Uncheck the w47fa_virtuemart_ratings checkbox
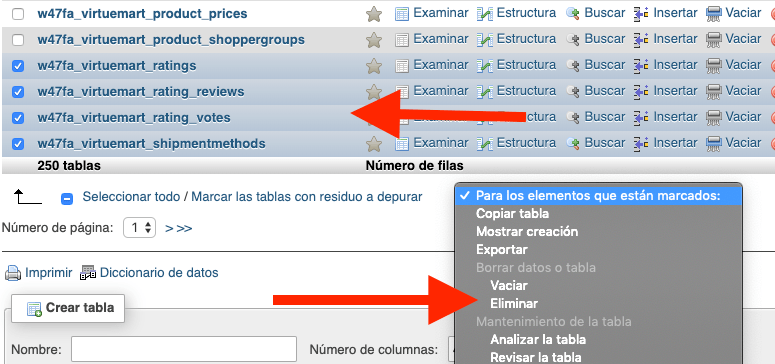 coord(18,66)
